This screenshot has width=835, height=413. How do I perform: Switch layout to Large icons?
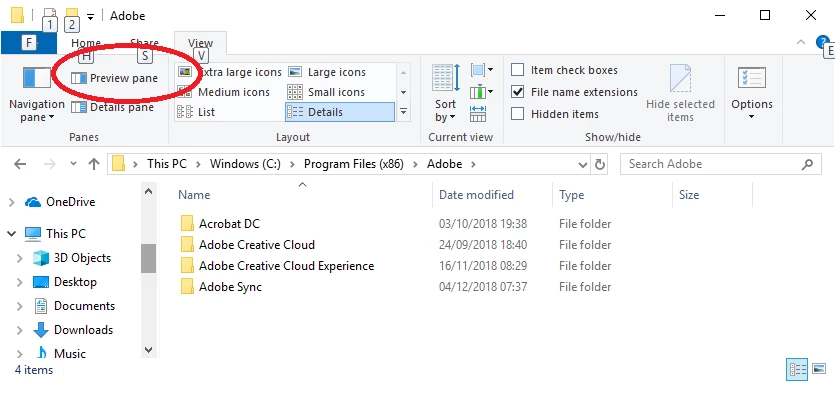pos(327,72)
